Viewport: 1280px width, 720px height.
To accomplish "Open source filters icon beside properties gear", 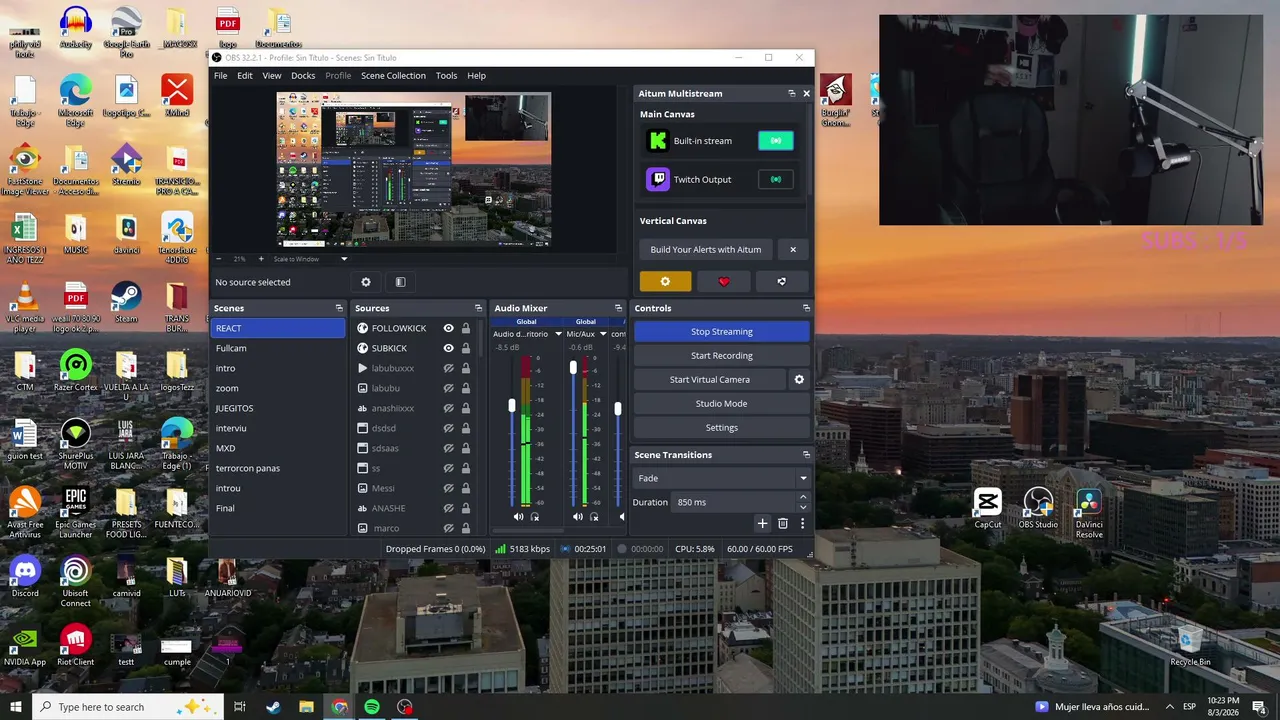I will pos(400,282).
